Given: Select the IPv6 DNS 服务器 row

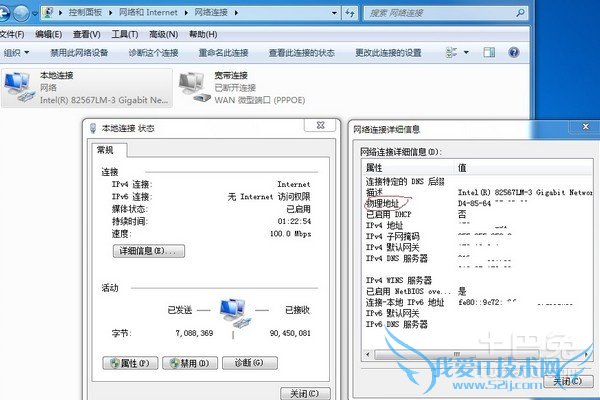Looking at the screenshot, I should click(477, 325).
